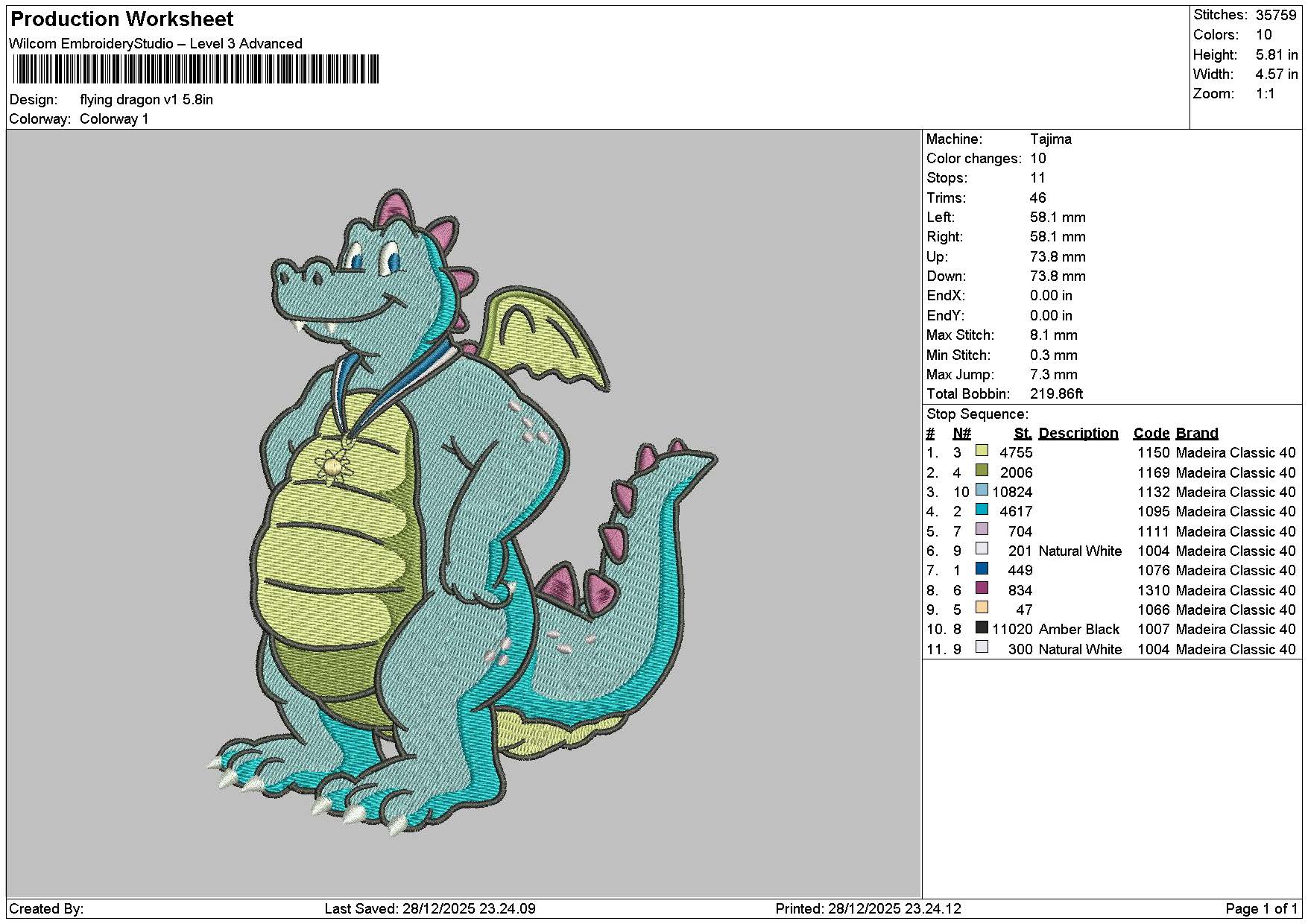Screen dimensions: 1308x924
Task: Click code '1150' in the first row
Action: (x=1153, y=452)
